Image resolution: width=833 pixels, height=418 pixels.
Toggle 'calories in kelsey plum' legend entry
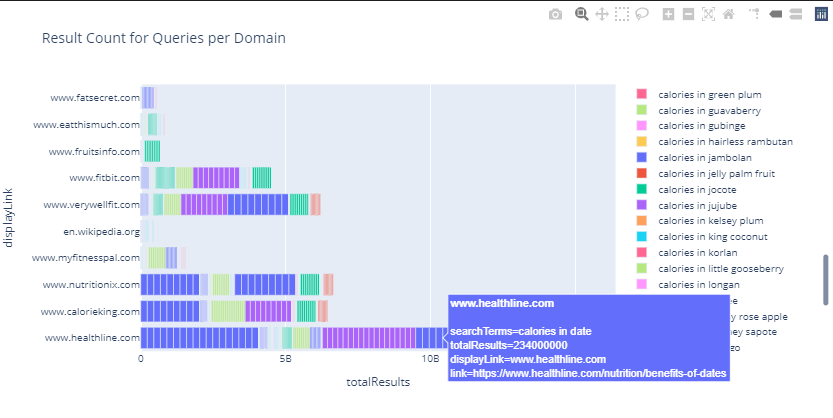tap(700, 221)
